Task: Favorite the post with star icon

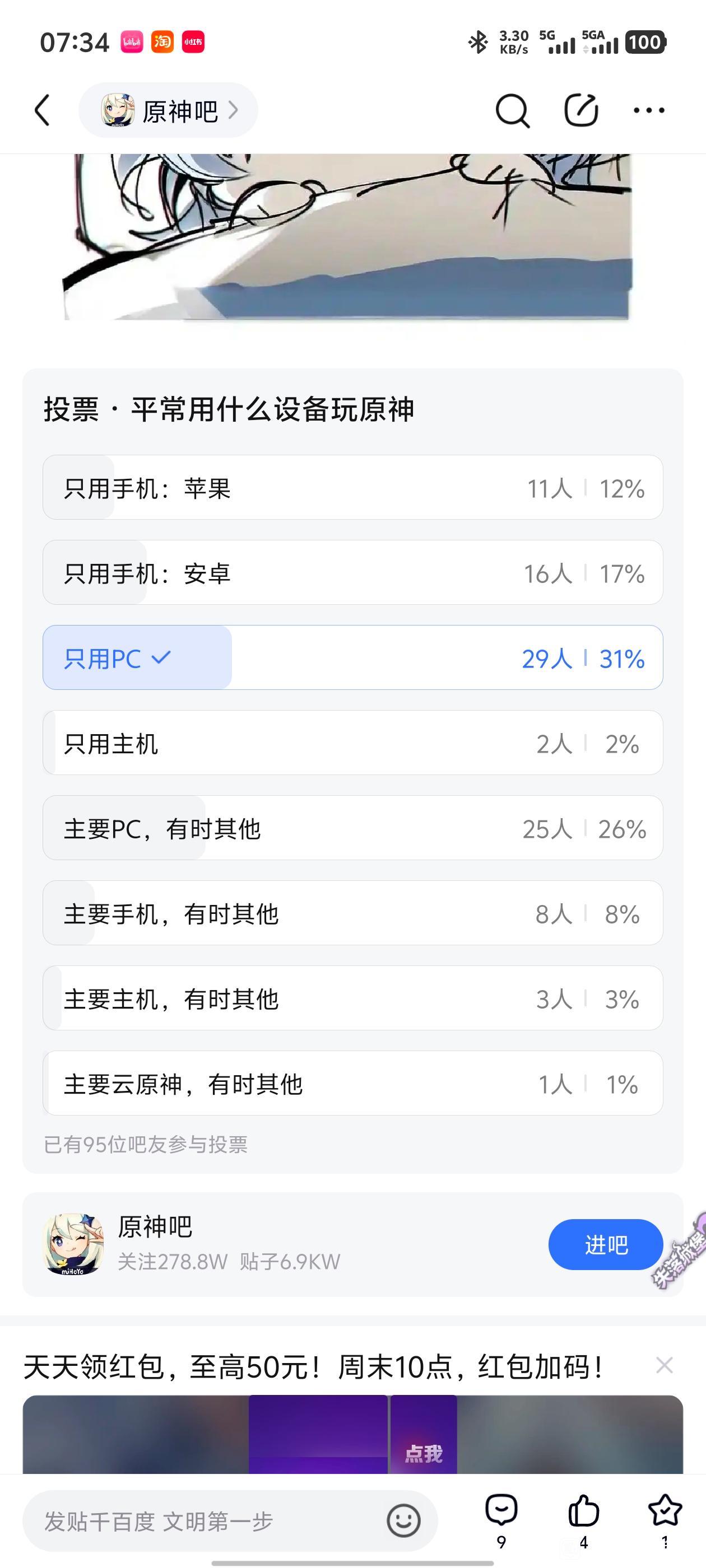Action: pyautogui.click(x=665, y=1511)
